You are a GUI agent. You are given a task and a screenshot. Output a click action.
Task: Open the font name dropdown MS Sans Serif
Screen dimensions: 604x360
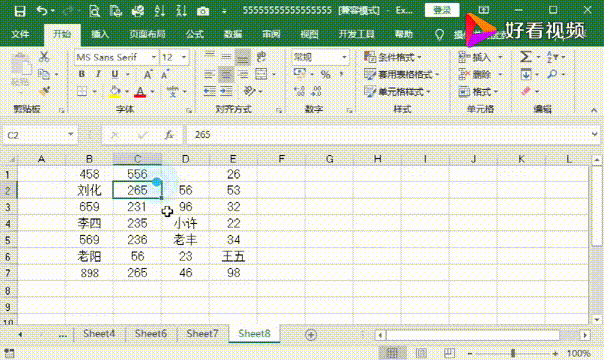154,57
